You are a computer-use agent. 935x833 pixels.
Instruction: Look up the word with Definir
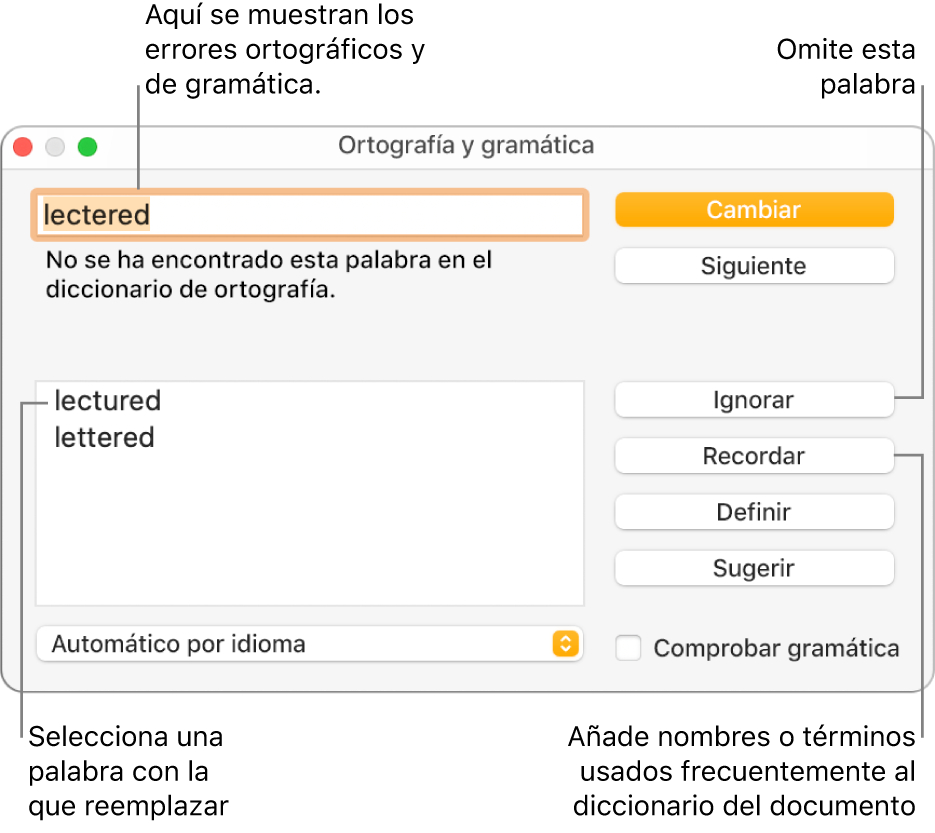(x=754, y=512)
